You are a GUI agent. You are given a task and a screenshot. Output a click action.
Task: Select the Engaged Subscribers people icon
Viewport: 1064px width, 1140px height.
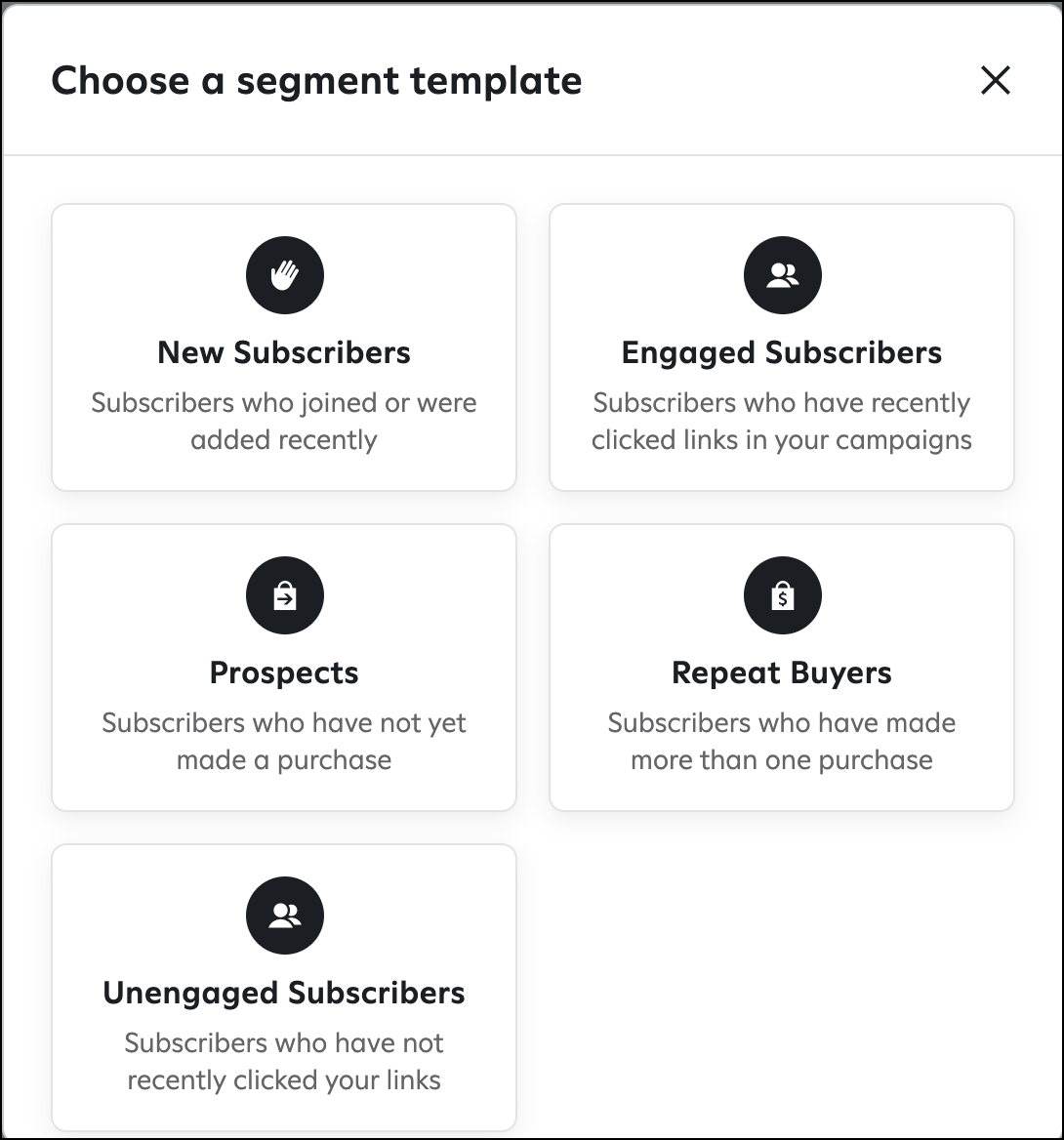click(782, 275)
